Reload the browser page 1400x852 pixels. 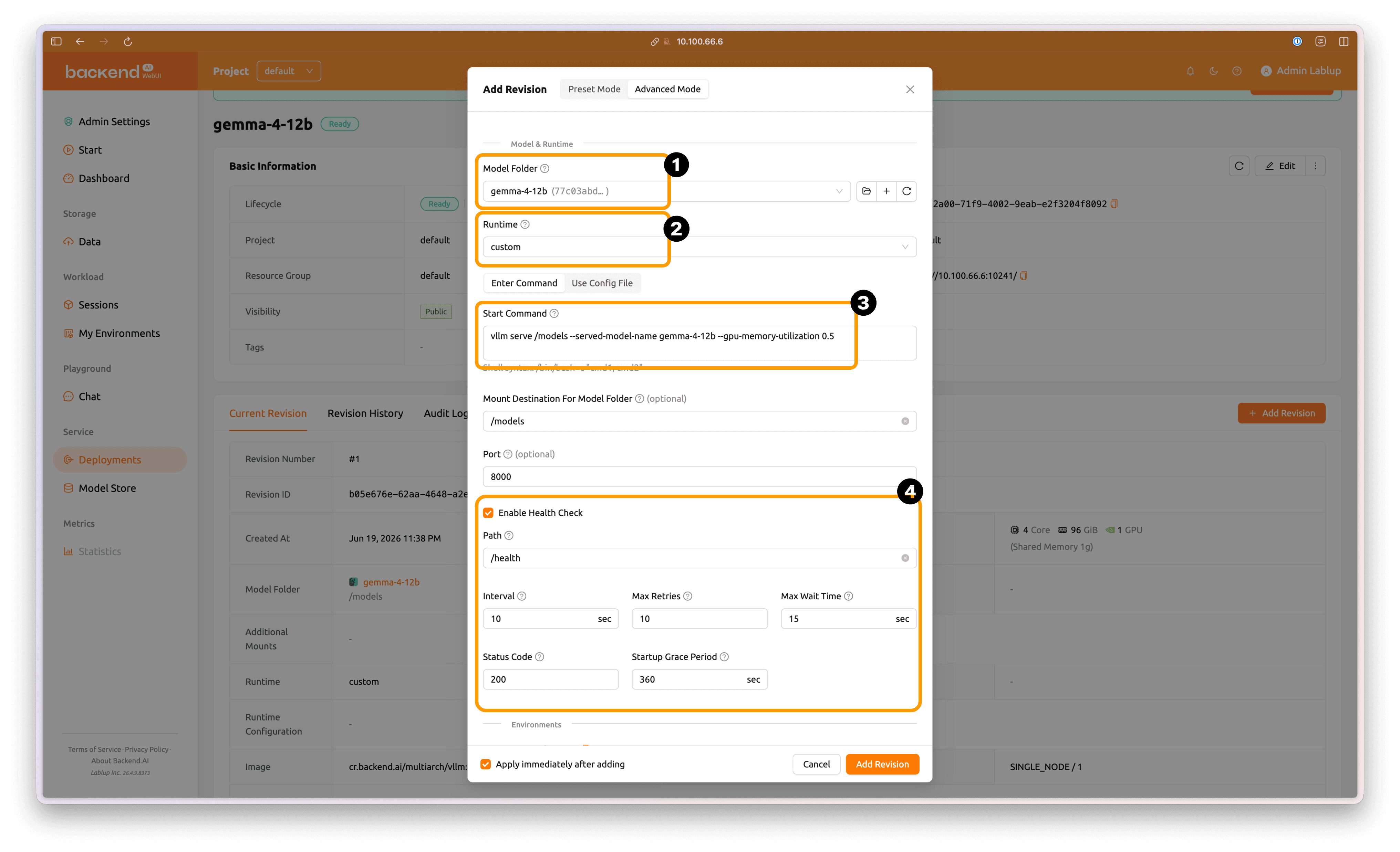128,41
